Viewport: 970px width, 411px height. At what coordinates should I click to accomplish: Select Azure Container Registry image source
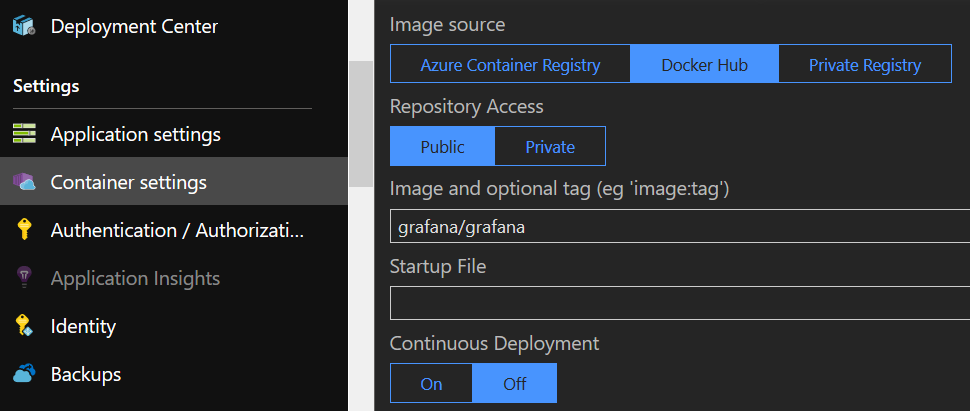(x=510, y=64)
